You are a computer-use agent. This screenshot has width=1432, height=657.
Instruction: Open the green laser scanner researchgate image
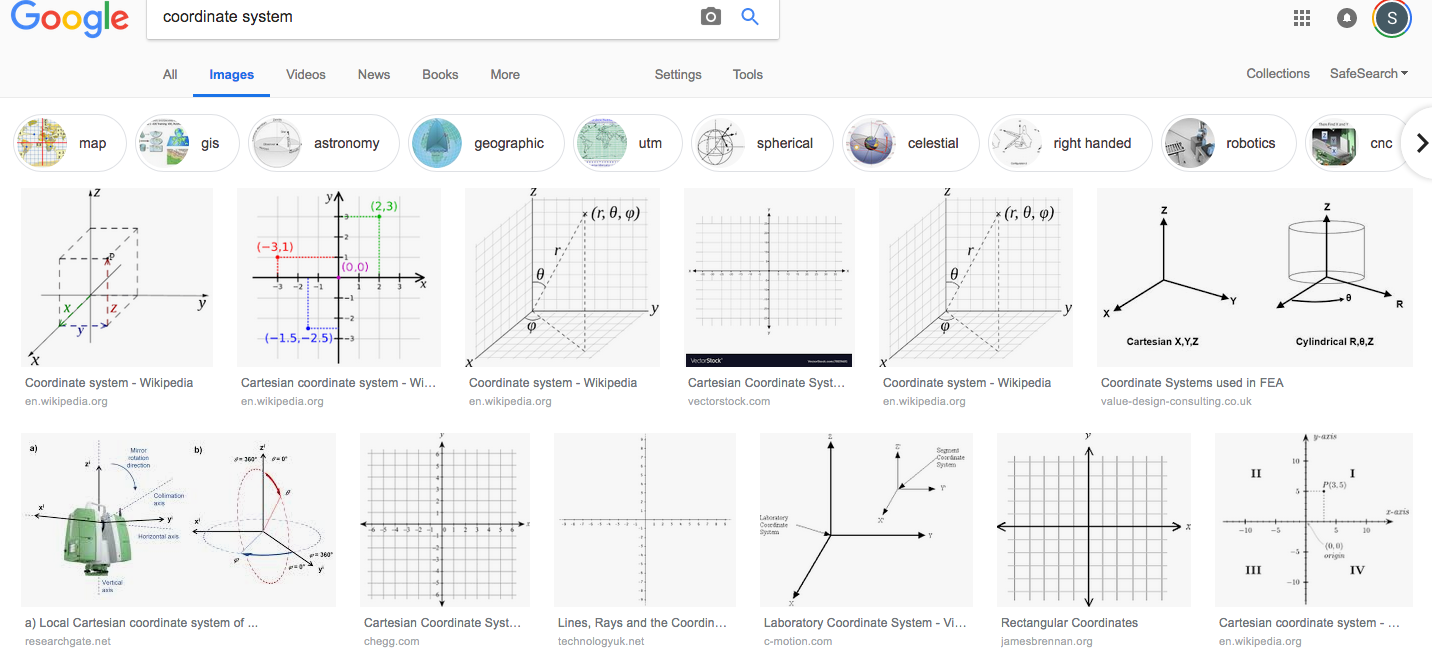click(178, 520)
